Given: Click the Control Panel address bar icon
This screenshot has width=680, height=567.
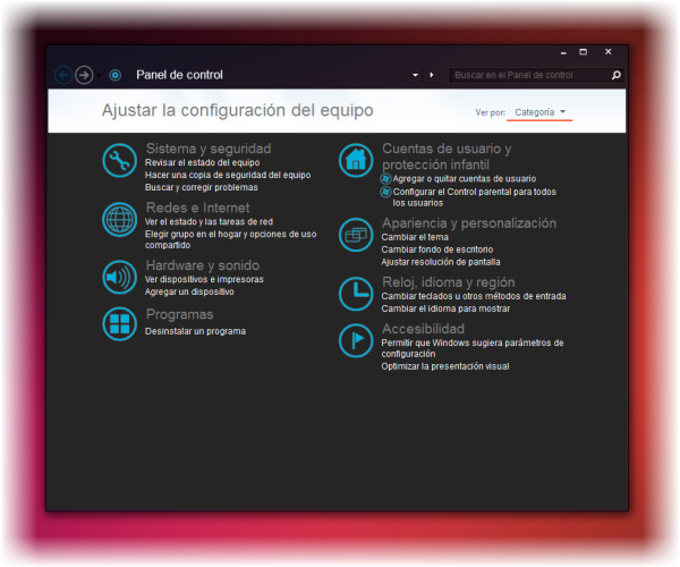Looking at the screenshot, I should pos(115,75).
